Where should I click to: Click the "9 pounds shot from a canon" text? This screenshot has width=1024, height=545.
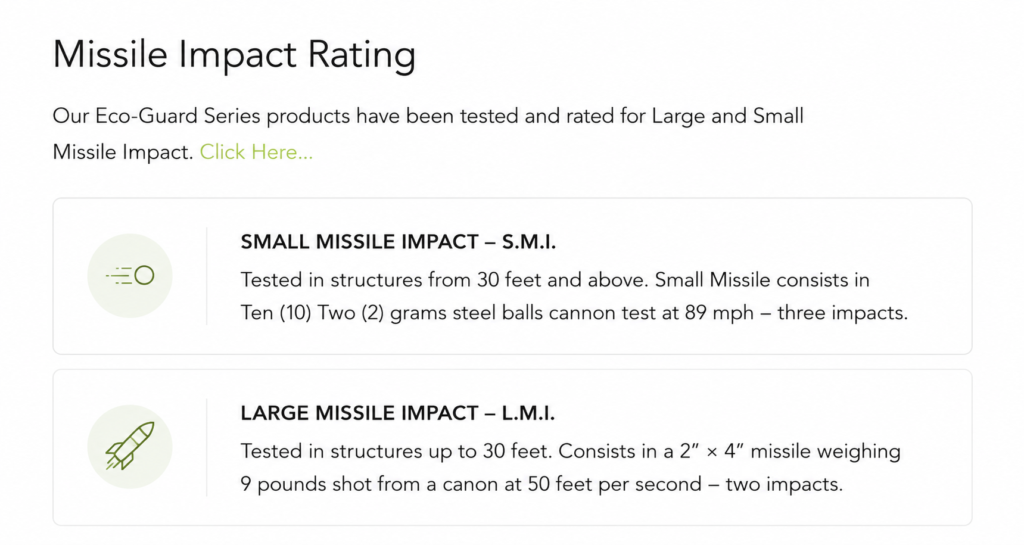pos(370,484)
